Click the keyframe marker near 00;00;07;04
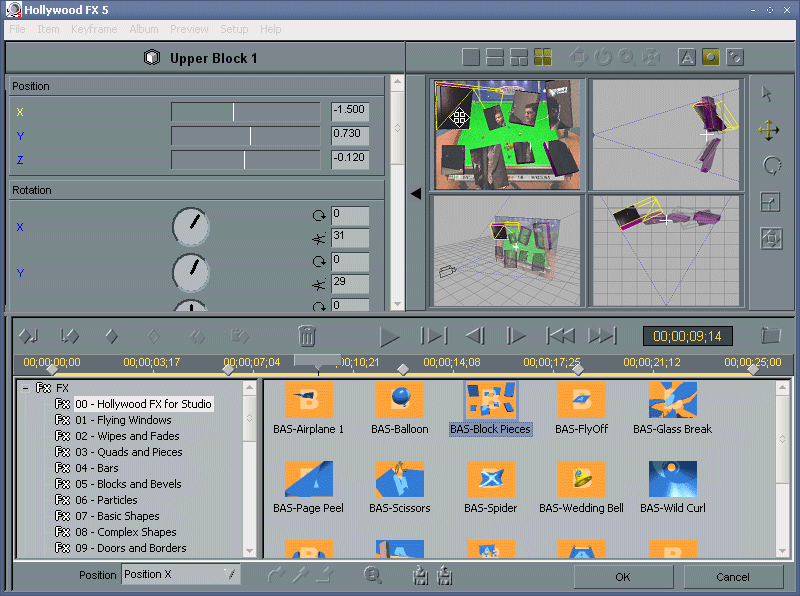 point(228,369)
